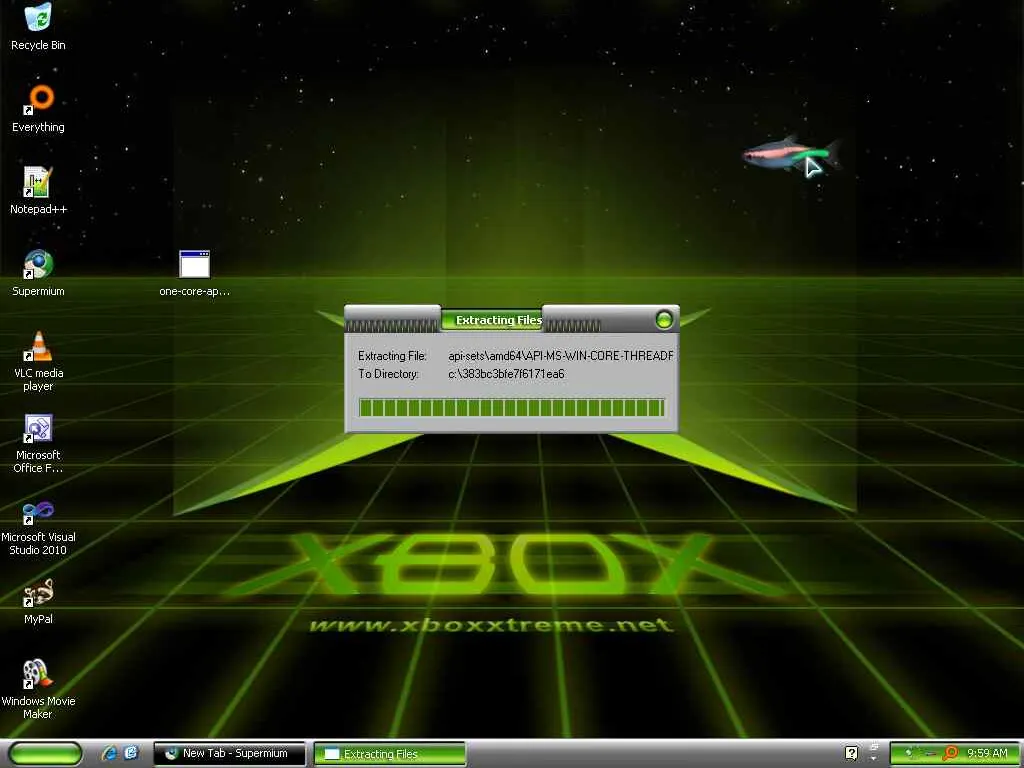This screenshot has height=768, width=1024.
Task: Select the Supermium browser desktop icon
Action: click(x=38, y=264)
